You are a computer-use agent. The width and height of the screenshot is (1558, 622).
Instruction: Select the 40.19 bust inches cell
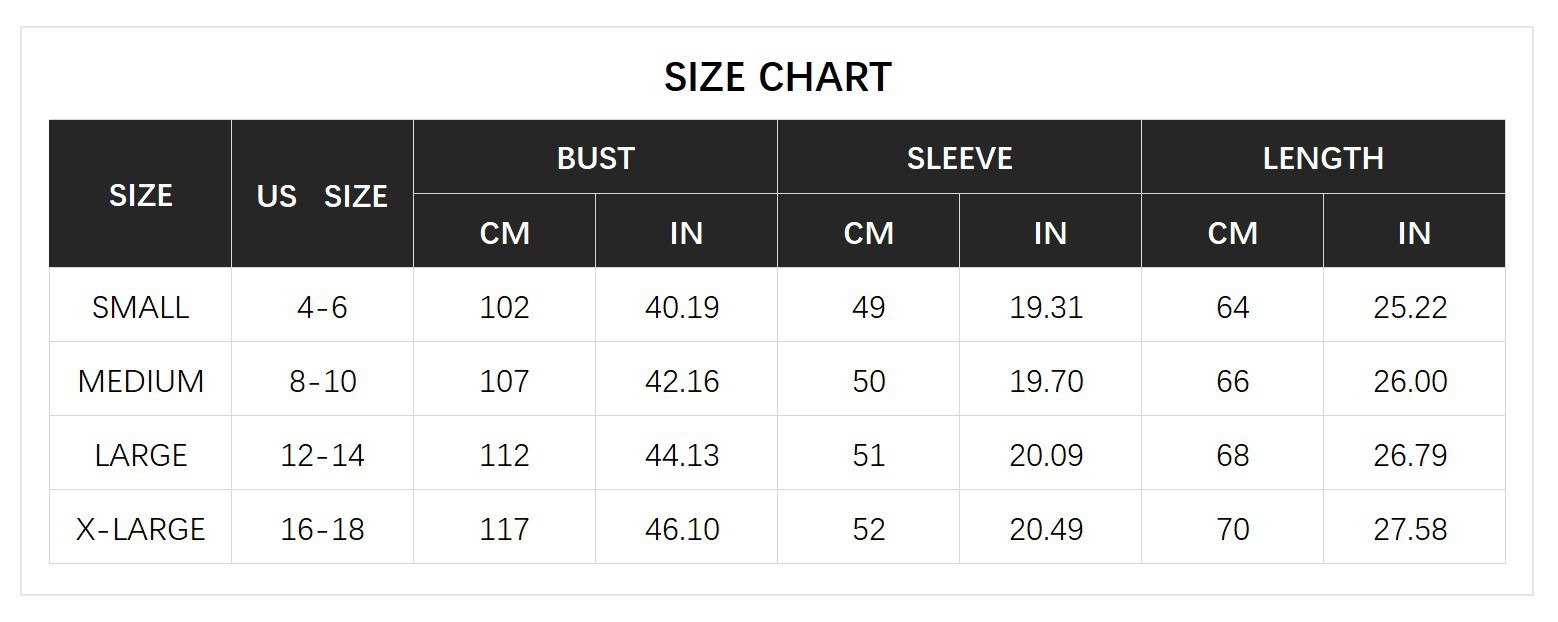point(682,307)
